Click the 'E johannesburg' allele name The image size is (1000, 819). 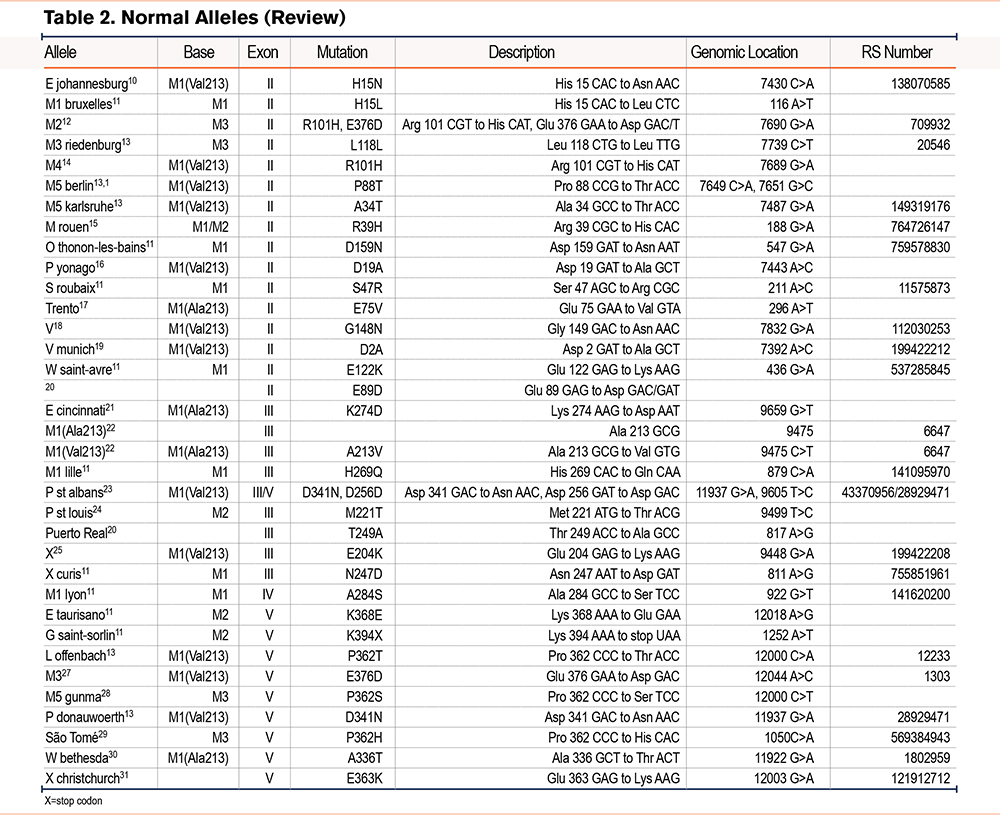point(87,84)
